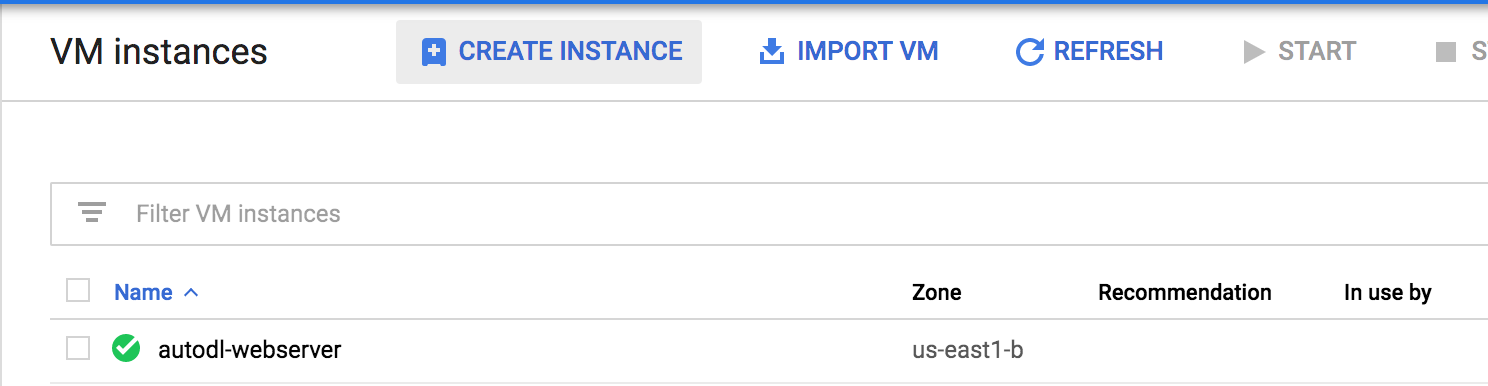Click the Import VM download icon

772,52
